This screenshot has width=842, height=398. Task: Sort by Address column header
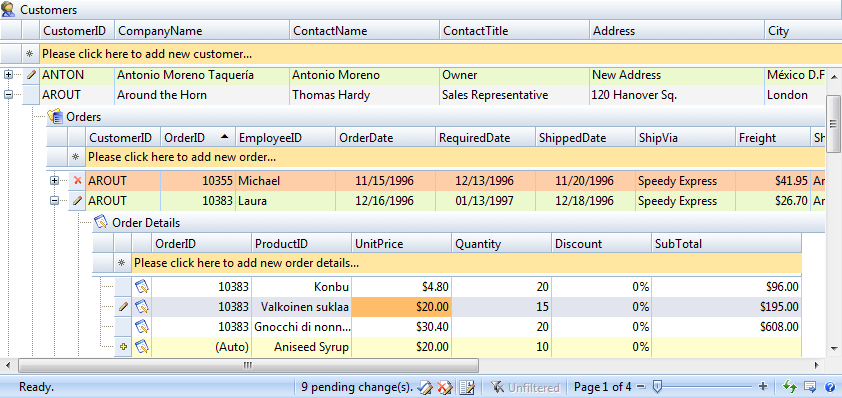coord(677,31)
